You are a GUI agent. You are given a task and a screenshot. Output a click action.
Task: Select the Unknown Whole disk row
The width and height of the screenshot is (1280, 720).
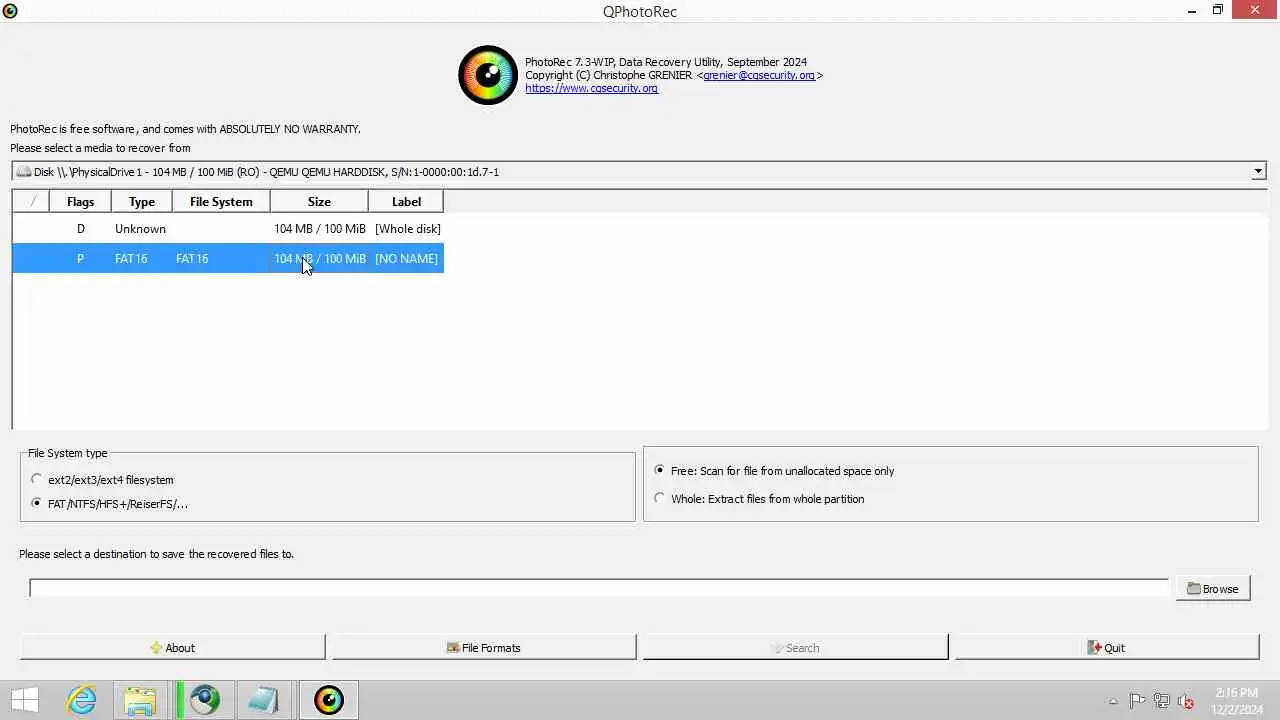click(228, 228)
